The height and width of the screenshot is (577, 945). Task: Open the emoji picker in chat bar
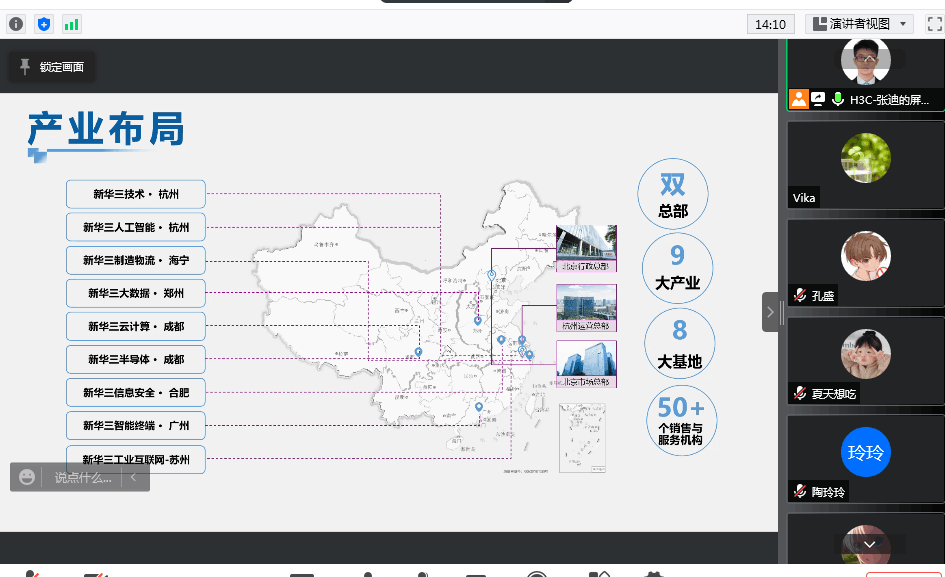tap(27, 477)
